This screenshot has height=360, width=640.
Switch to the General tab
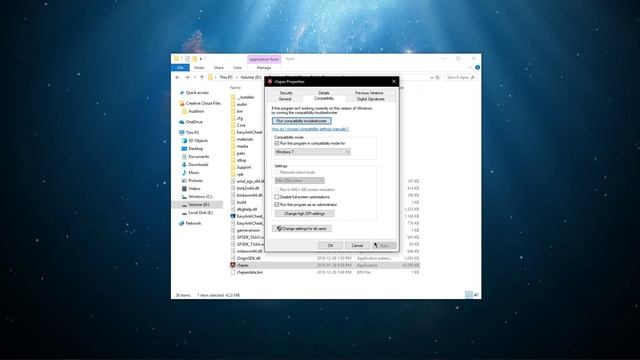click(285, 99)
